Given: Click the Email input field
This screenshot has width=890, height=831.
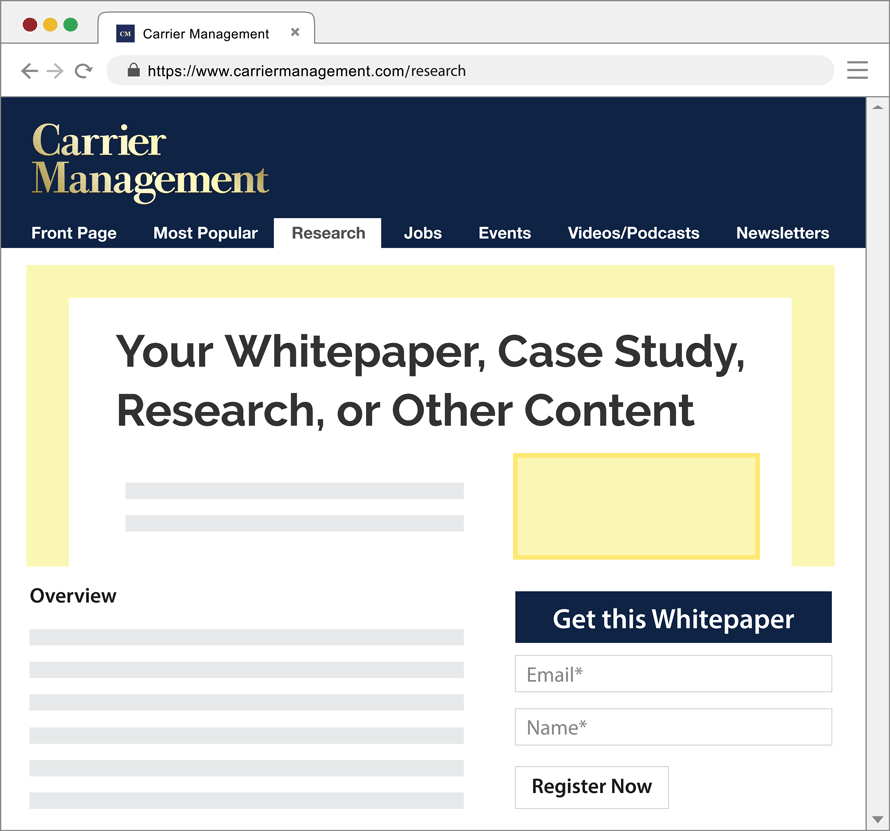Looking at the screenshot, I should point(673,674).
